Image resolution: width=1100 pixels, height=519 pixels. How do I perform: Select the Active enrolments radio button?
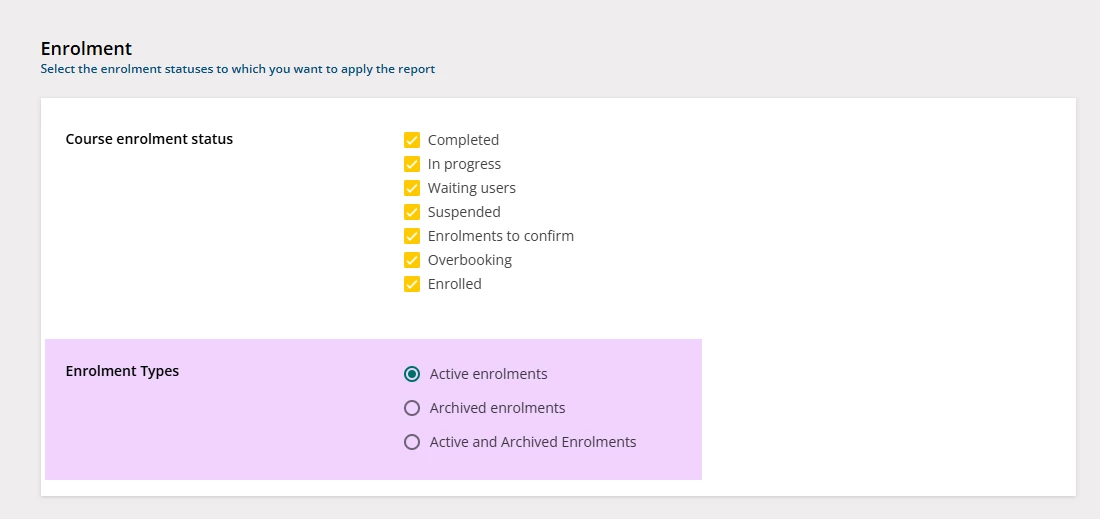[x=412, y=374]
